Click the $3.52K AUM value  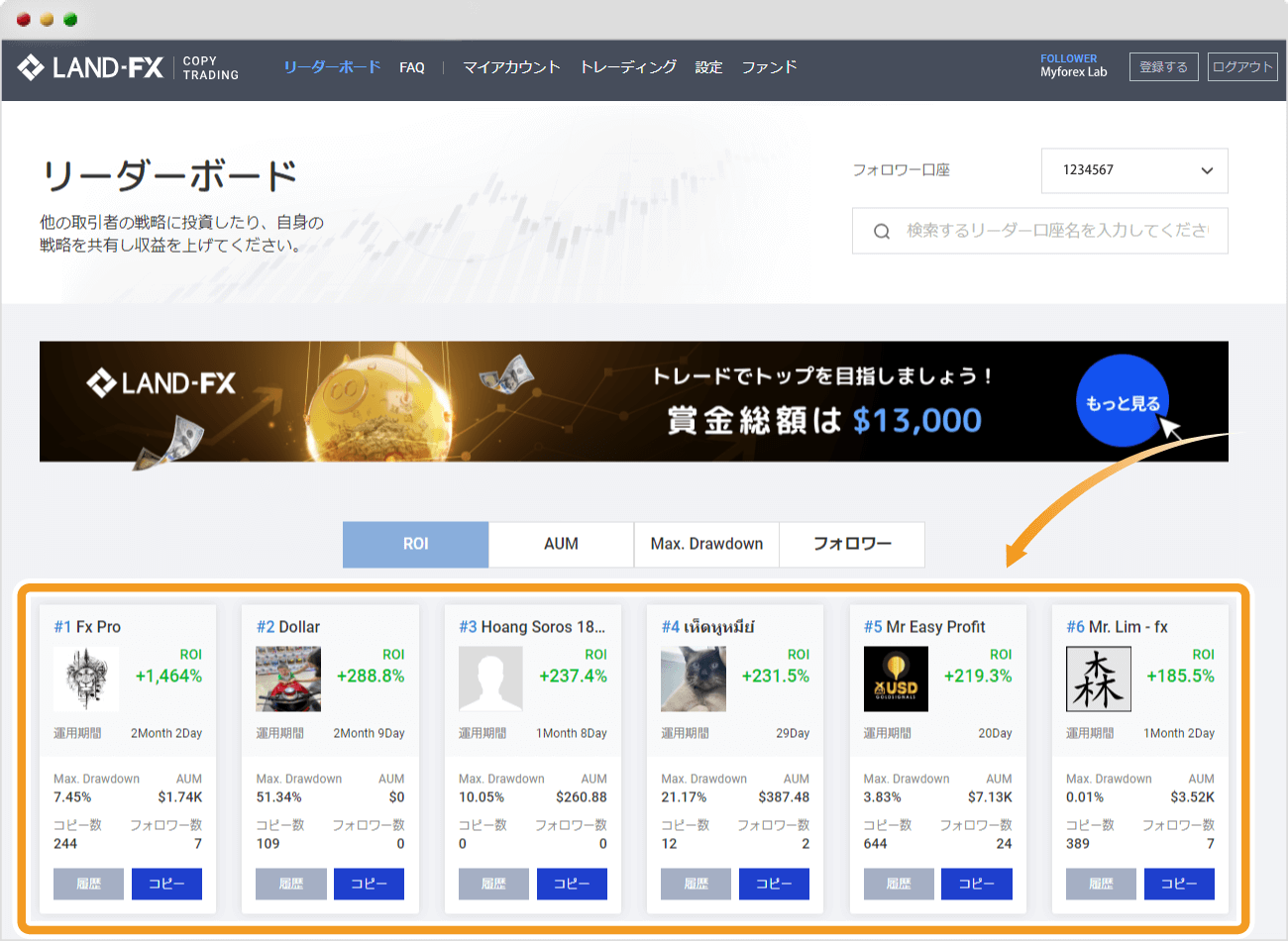click(1192, 797)
